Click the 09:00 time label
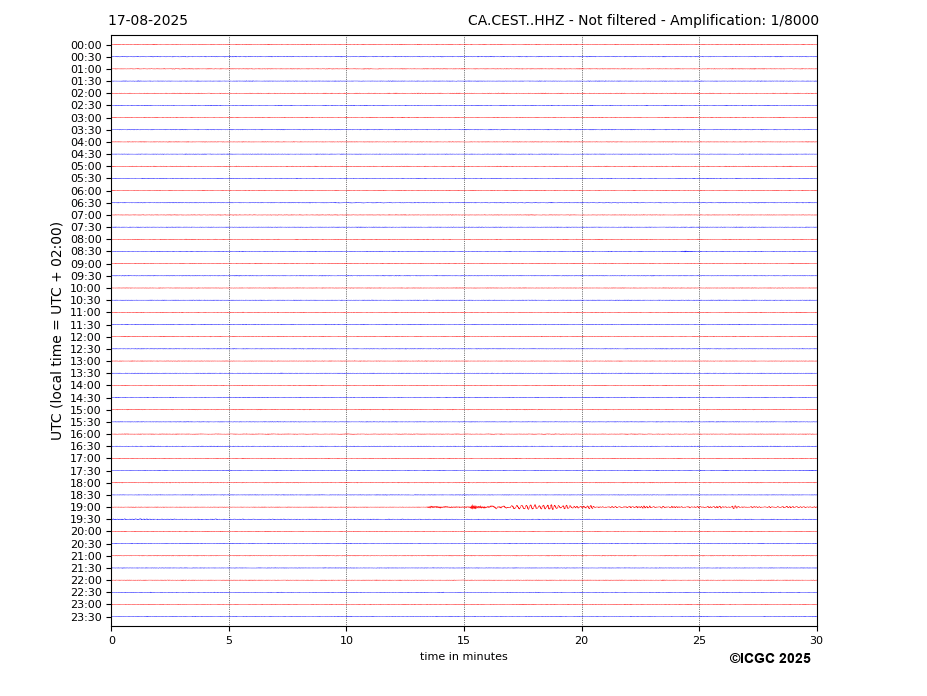Viewport: 927px width, 696px height. click(x=86, y=264)
